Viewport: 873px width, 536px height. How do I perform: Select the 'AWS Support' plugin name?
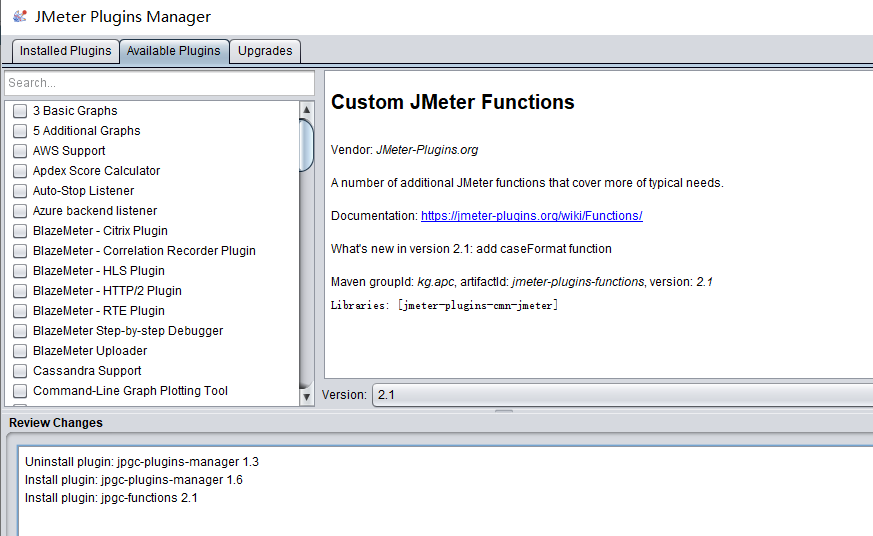pyautogui.click(x=69, y=151)
